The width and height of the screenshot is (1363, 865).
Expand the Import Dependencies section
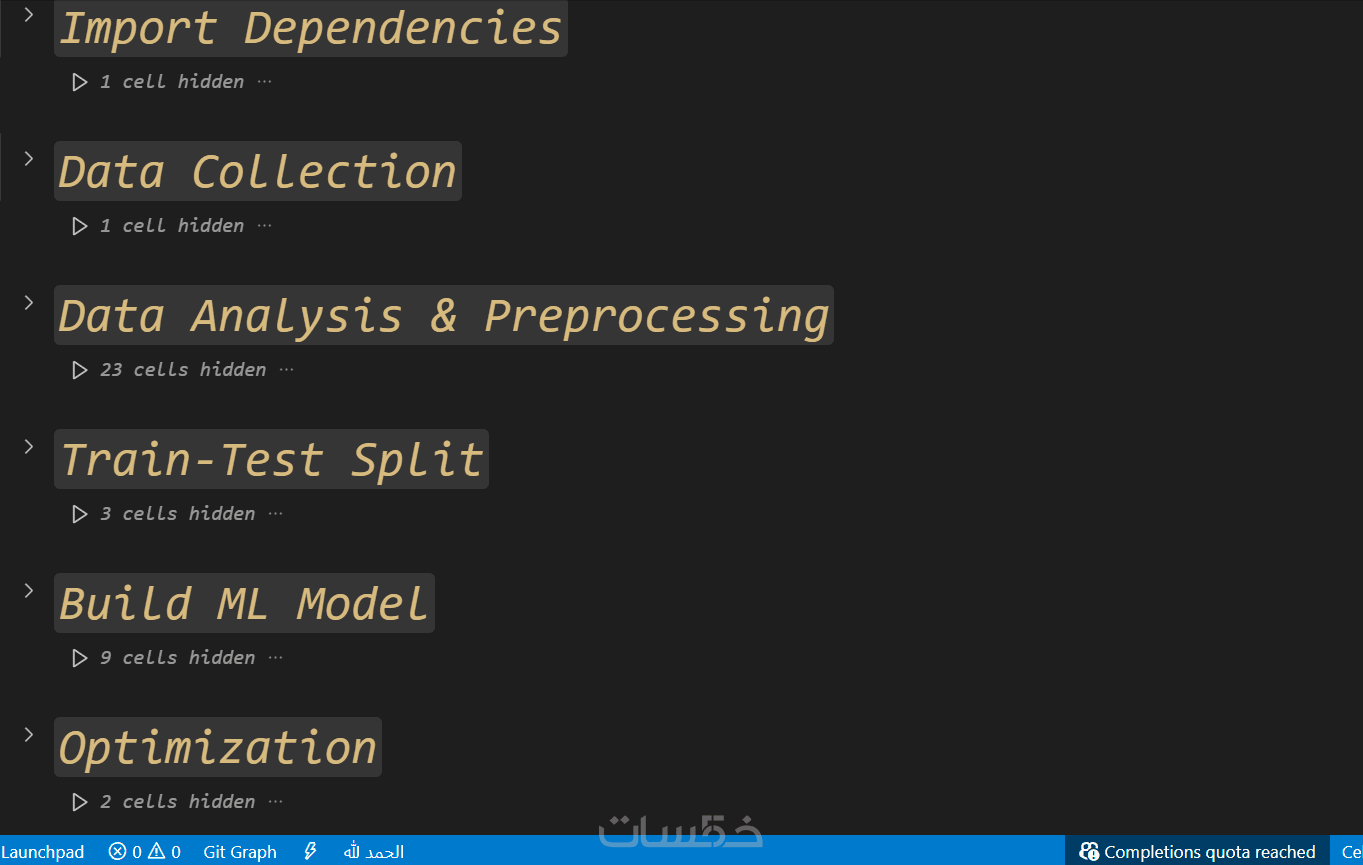[29, 14]
